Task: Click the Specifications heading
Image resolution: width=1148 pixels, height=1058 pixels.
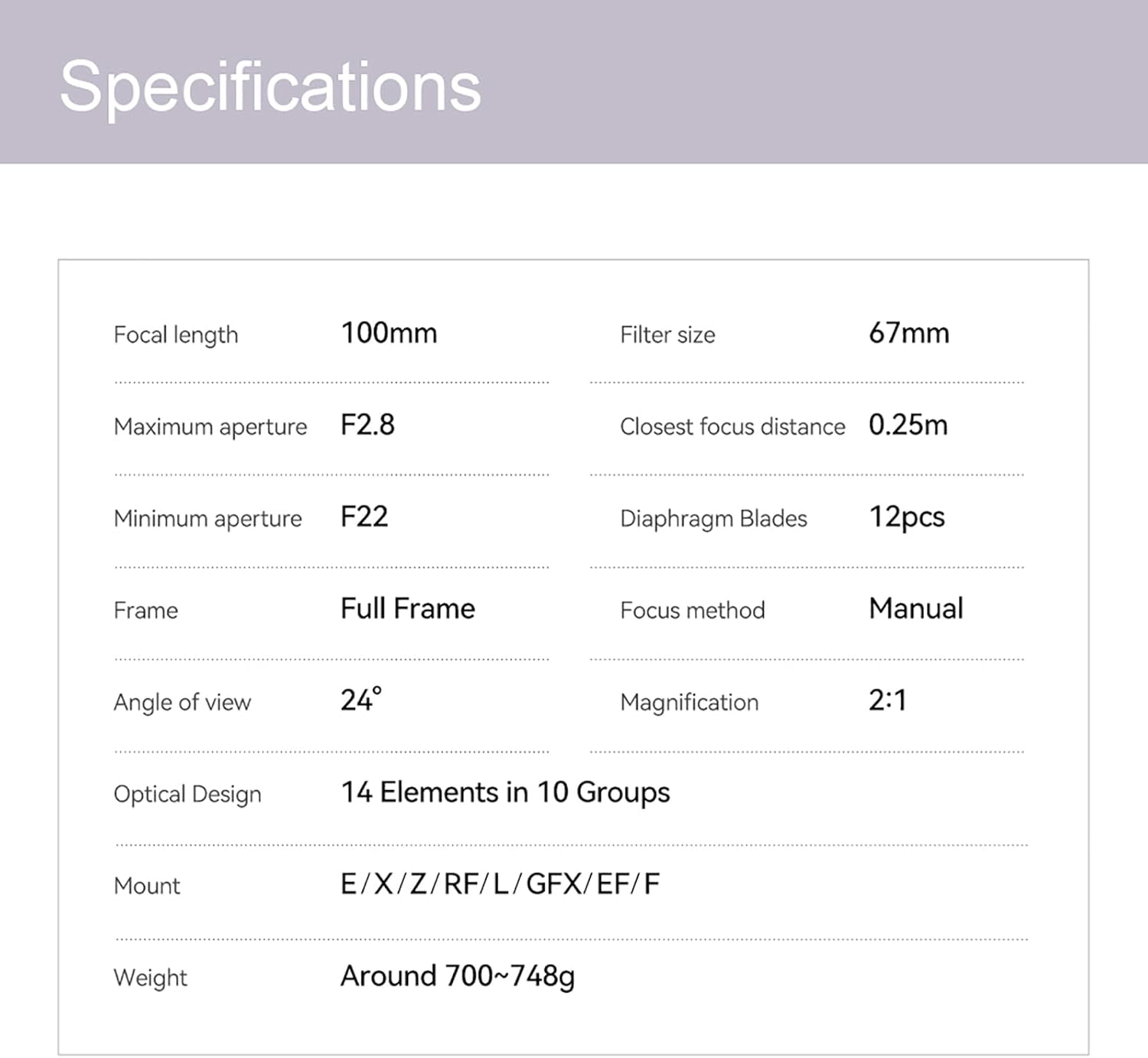Action: point(270,87)
